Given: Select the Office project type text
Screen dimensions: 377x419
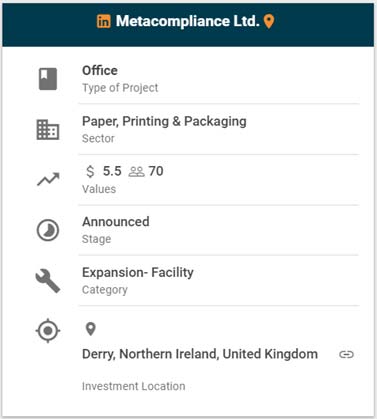Looking at the screenshot, I should coord(100,70).
